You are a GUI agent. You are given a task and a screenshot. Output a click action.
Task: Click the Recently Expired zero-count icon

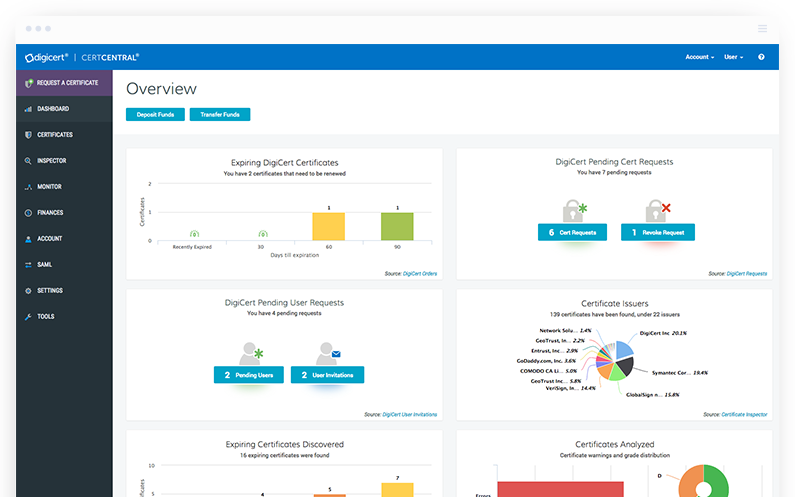click(x=194, y=234)
